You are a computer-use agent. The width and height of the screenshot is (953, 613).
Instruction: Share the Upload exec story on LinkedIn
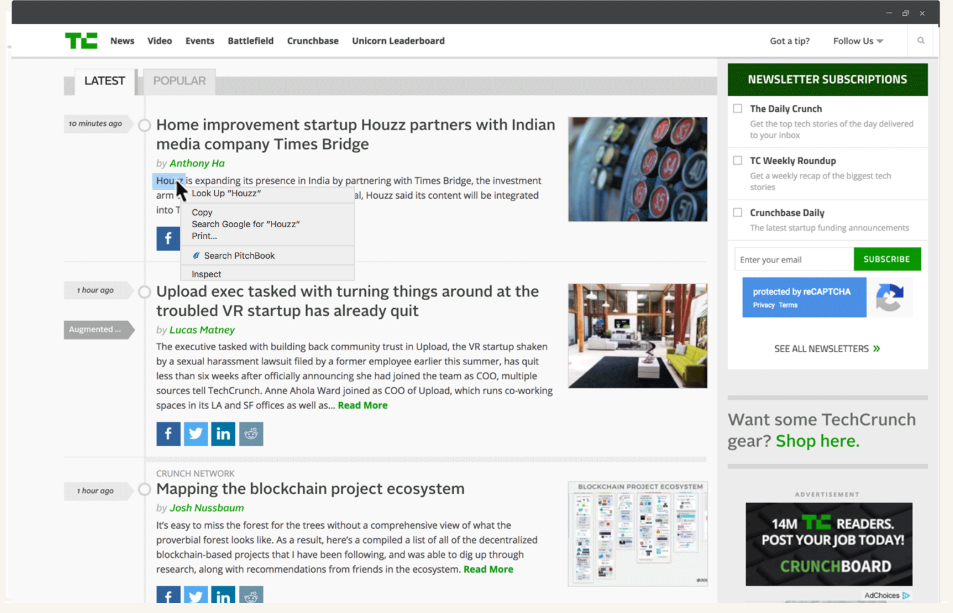point(223,434)
